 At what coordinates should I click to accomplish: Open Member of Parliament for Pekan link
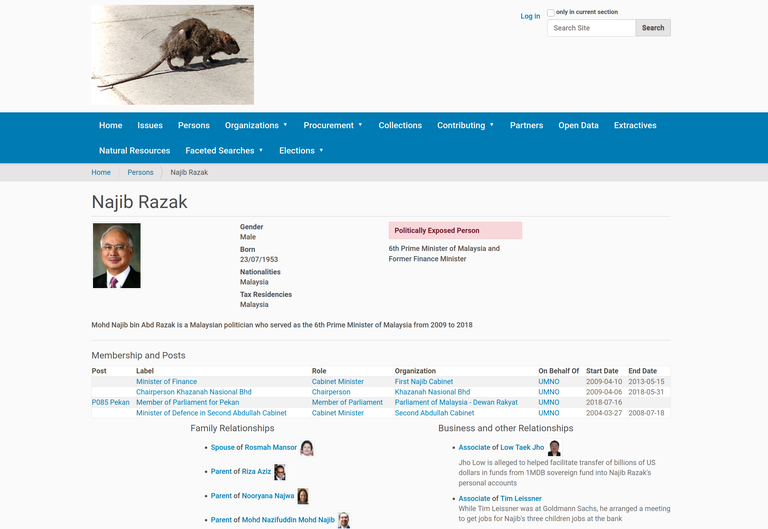tap(188, 402)
